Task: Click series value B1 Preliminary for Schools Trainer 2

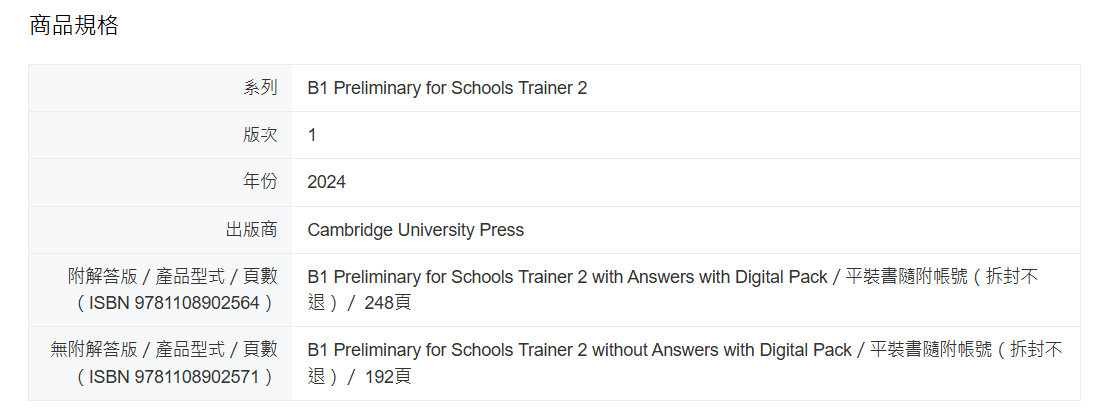Action: pos(447,88)
